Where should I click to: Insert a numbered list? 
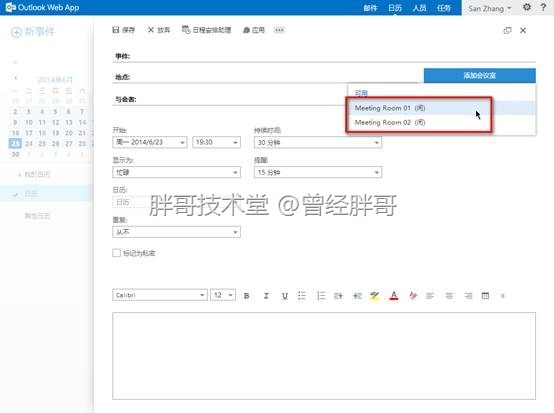(x=321, y=295)
